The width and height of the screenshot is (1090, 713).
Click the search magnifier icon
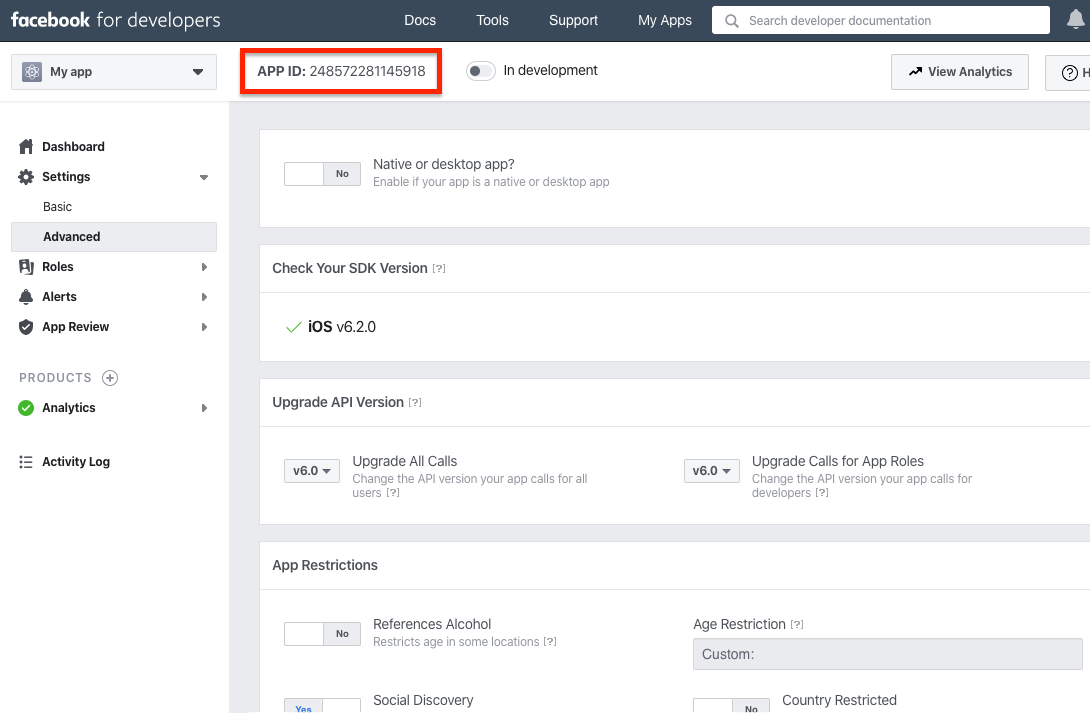point(731,21)
